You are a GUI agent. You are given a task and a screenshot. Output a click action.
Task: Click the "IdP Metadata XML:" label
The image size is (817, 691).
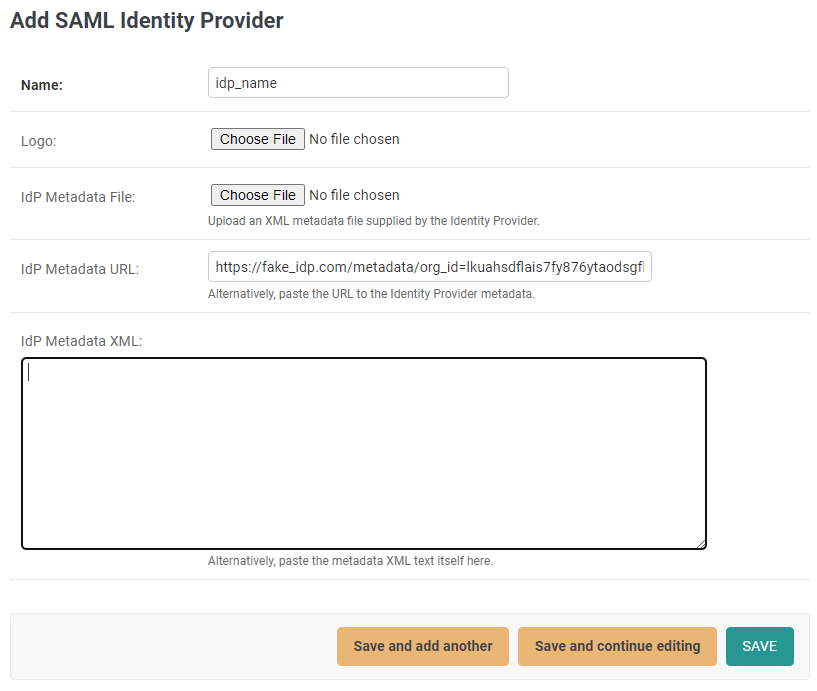click(x=82, y=341)
